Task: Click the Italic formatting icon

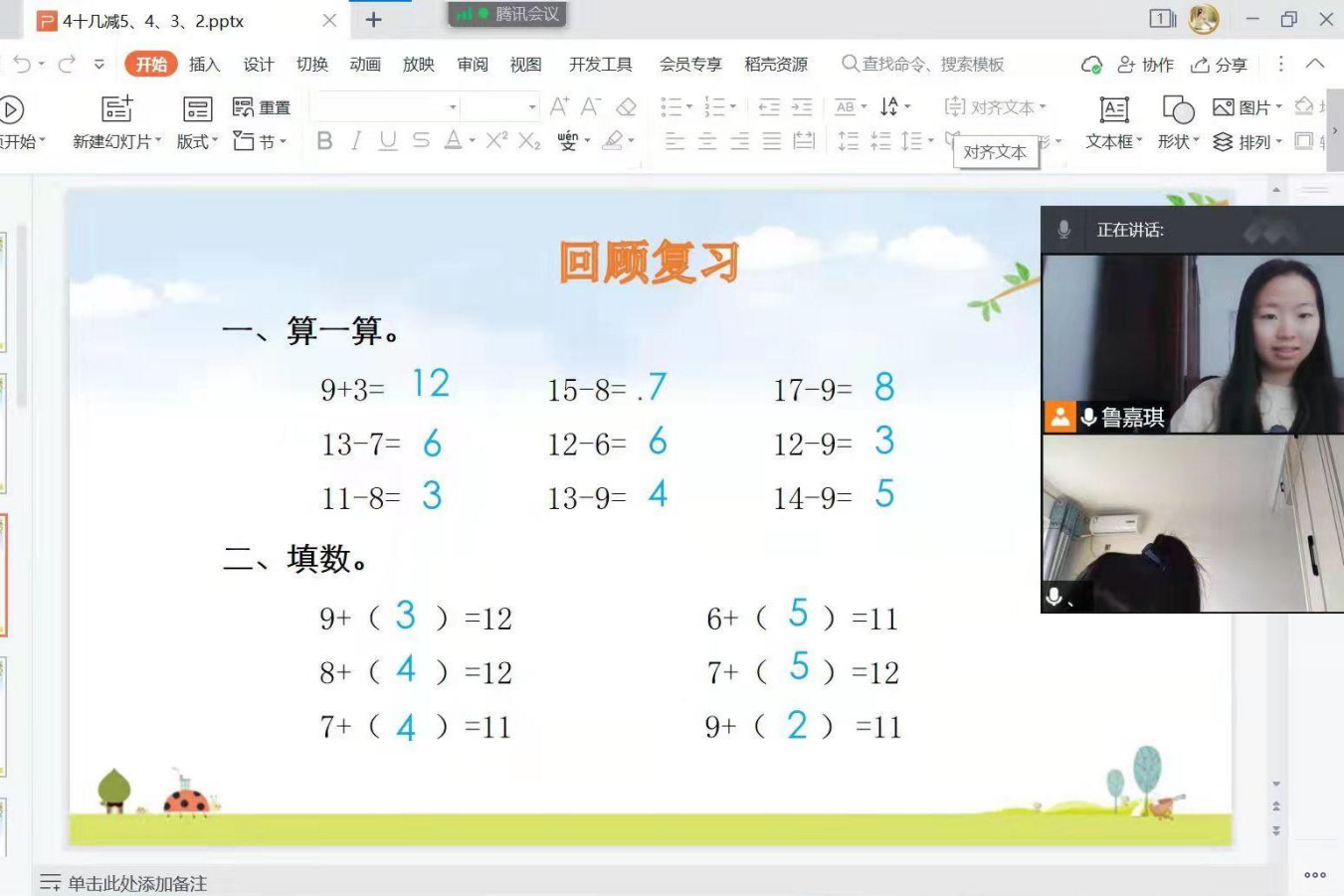Action: click(355, 141)
